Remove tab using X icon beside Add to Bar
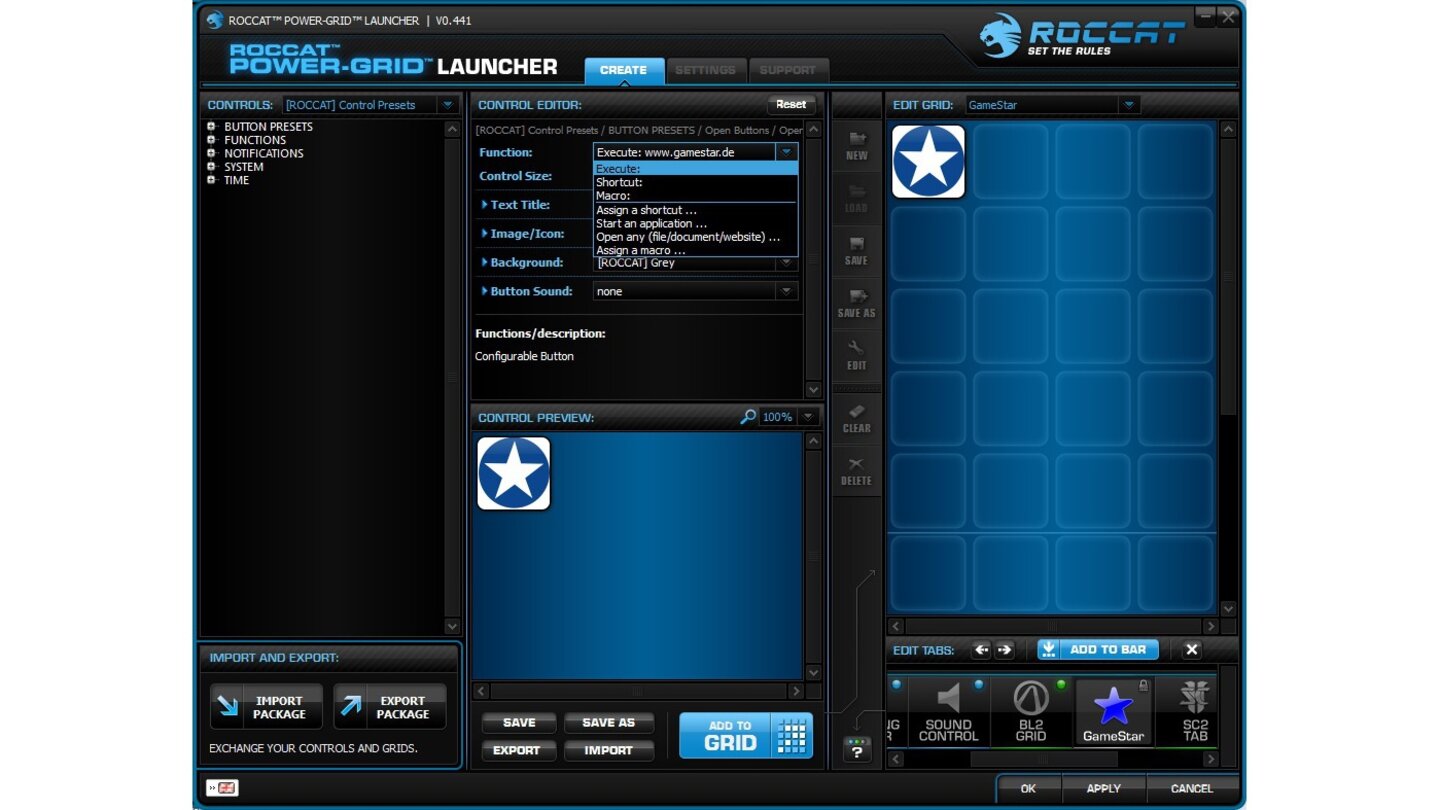1440x810 pixels. 1191,650
